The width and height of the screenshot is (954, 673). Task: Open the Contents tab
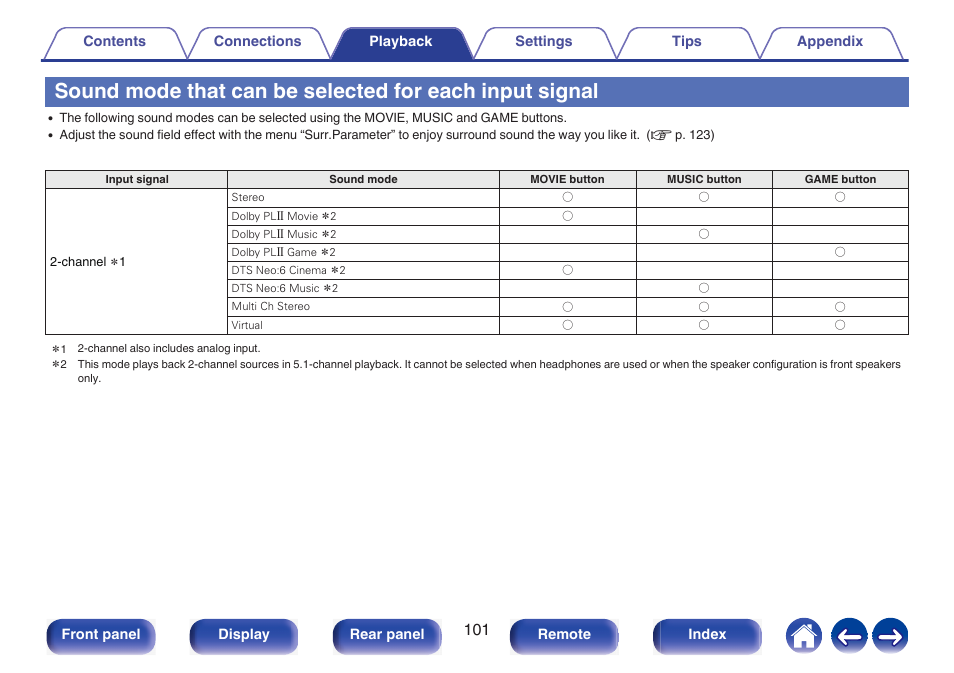click(x=114, y=42)
